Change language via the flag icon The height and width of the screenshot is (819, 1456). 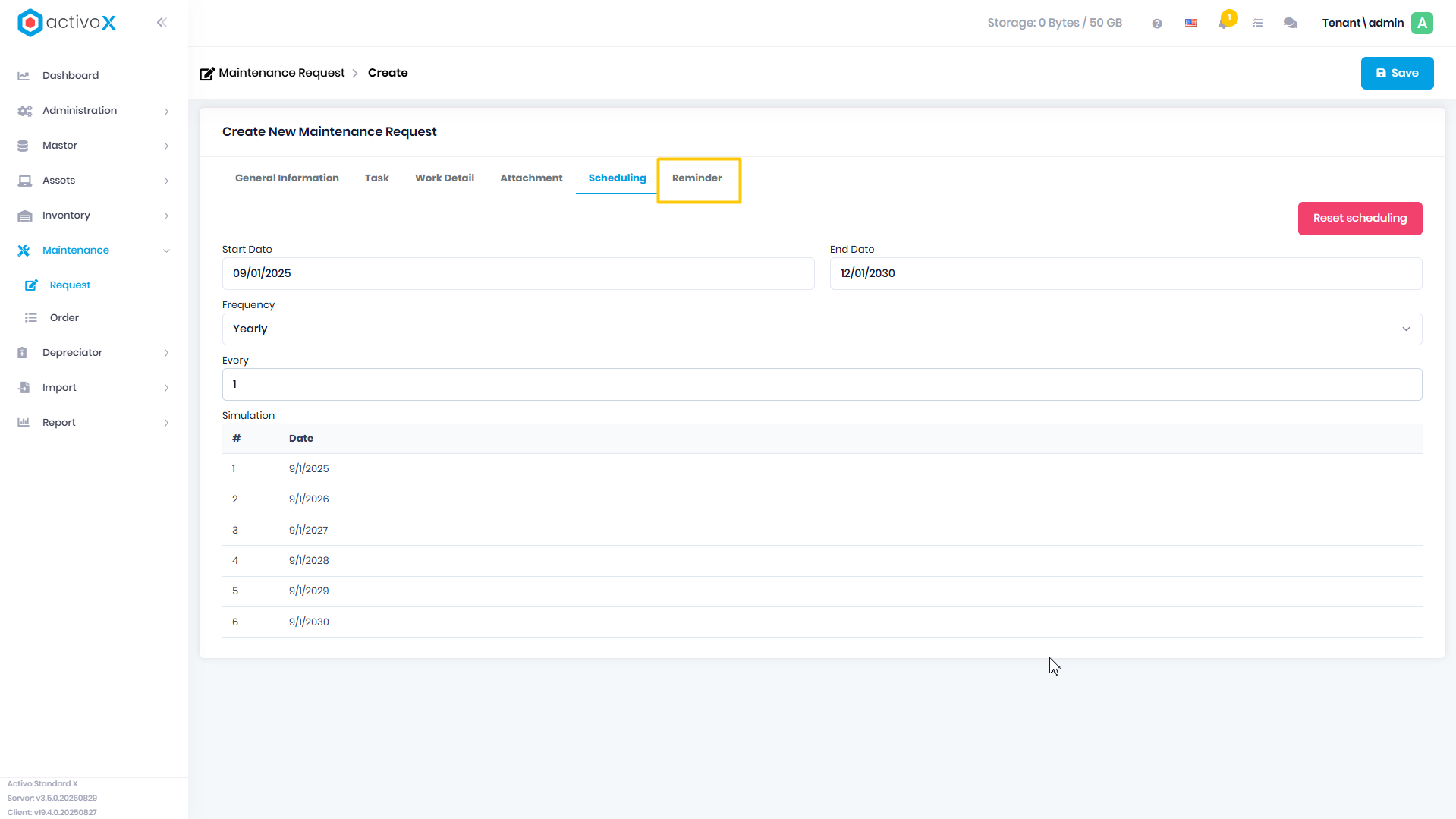(1191, 23)
